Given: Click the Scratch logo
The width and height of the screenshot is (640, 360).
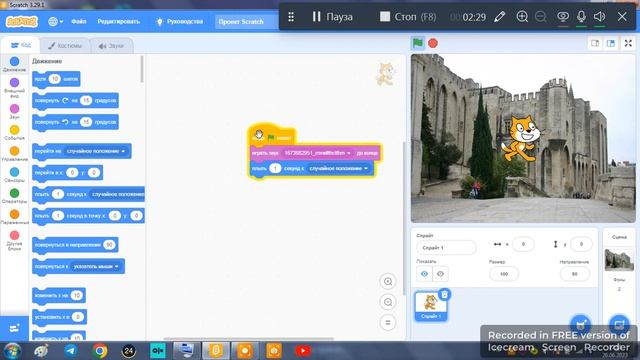Looking at the screenshot, I should point(22,21).
